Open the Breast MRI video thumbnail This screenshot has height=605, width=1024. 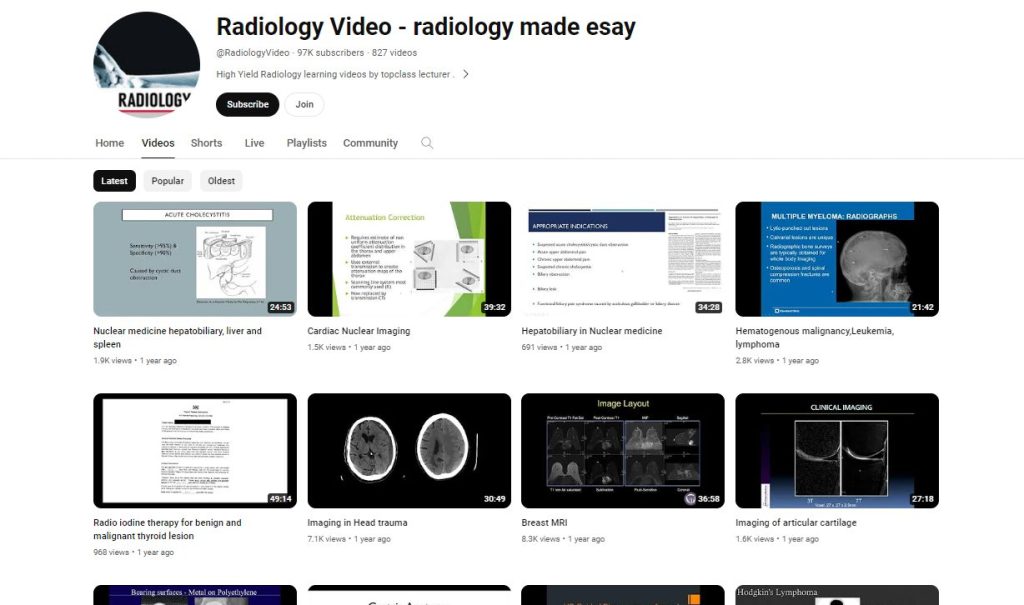(623, 451)
